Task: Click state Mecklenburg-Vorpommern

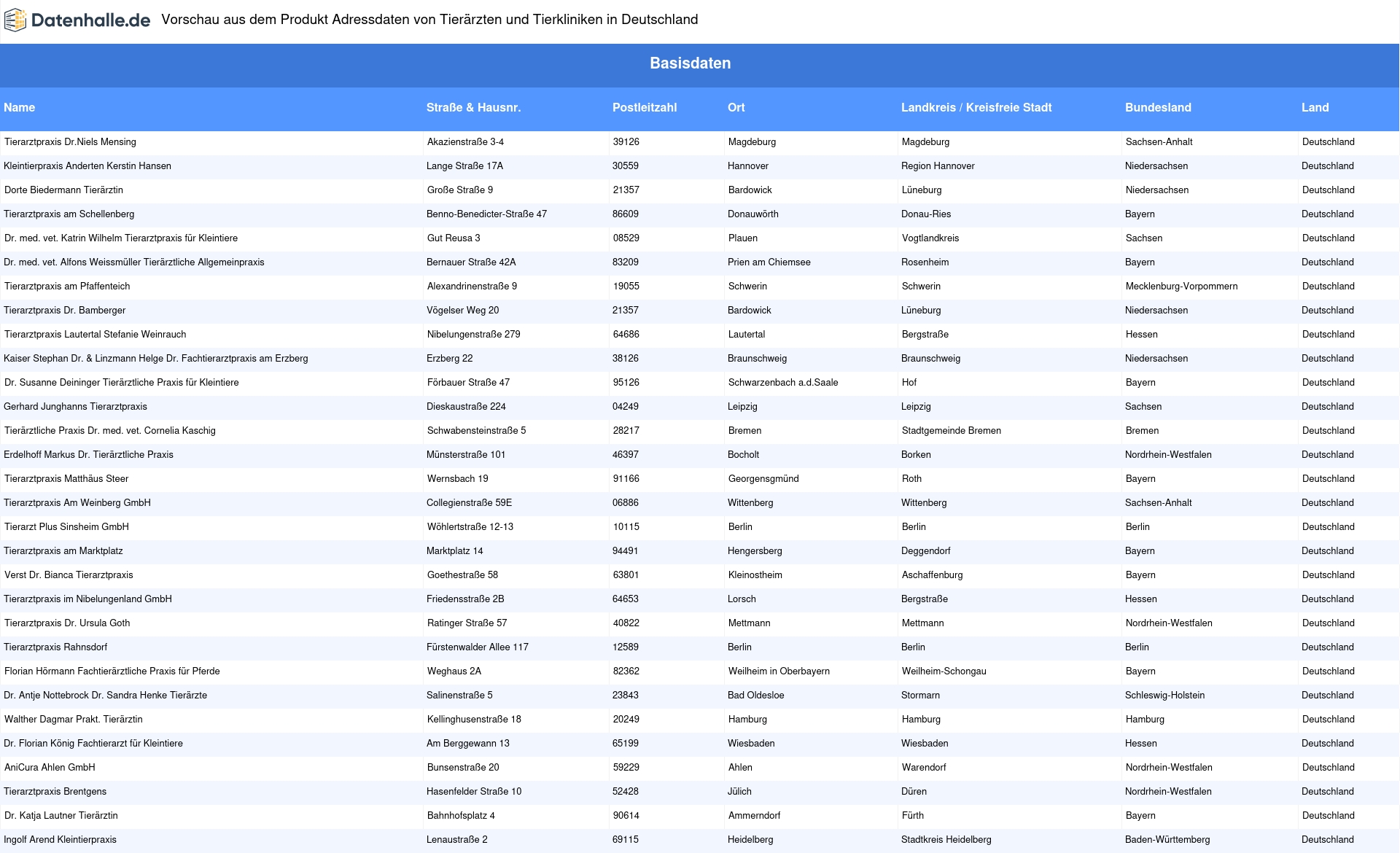Action: click(1182, 287)
